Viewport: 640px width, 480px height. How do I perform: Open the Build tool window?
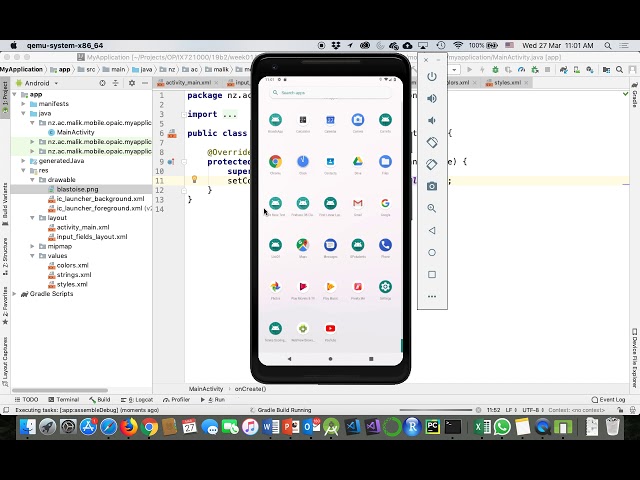pyautogui.click(x=100, y=400)
